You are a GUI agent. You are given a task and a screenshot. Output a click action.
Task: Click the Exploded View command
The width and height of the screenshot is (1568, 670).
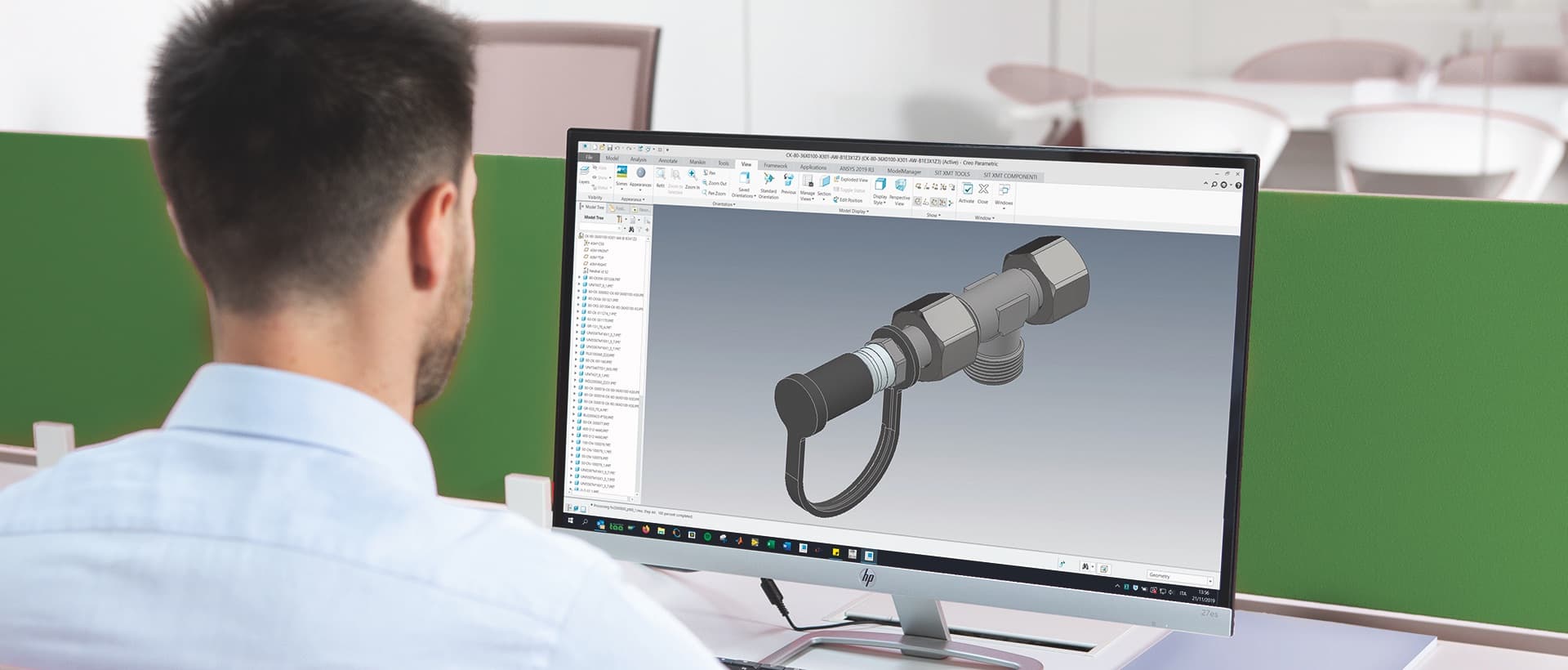tap(851, 180)
